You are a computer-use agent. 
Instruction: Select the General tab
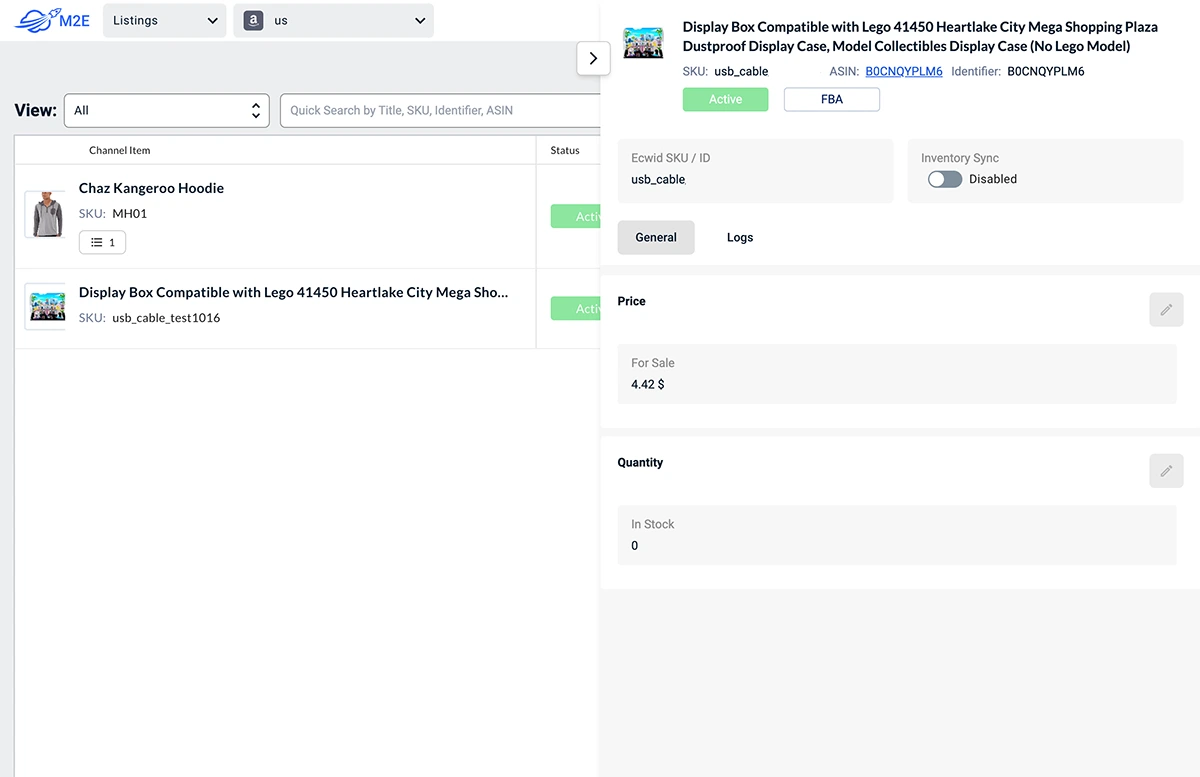pyautogui.click(x=656, y=237)
